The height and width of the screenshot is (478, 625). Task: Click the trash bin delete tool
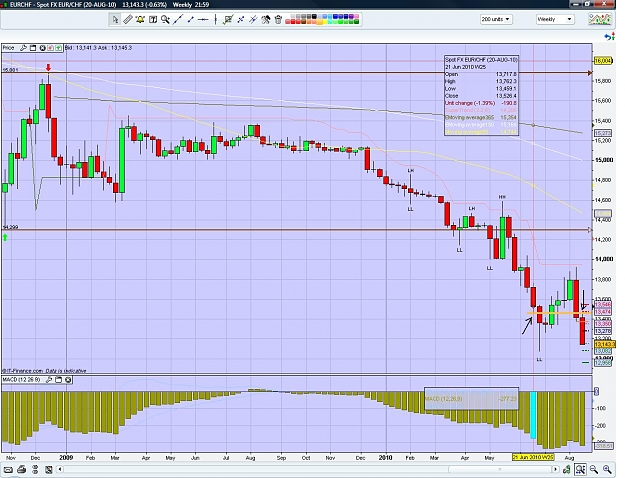278,19
